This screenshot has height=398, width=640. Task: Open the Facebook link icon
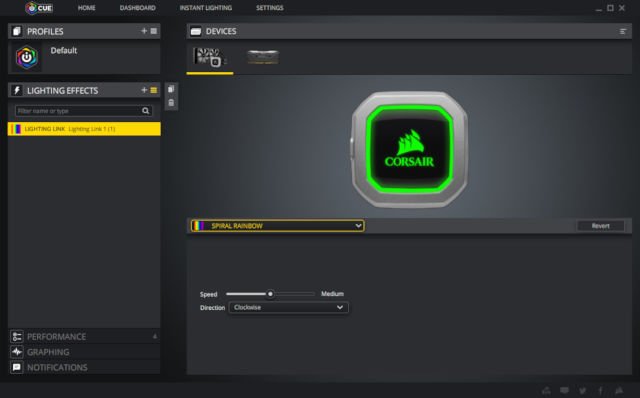click(x=600, y=391)
